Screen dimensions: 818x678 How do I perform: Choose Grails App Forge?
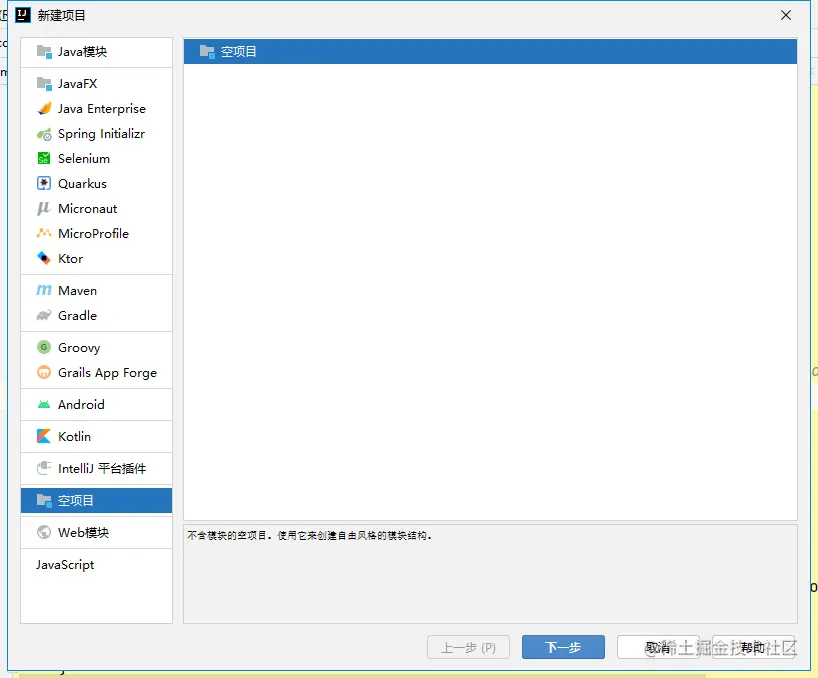click(x=97, y=372)
